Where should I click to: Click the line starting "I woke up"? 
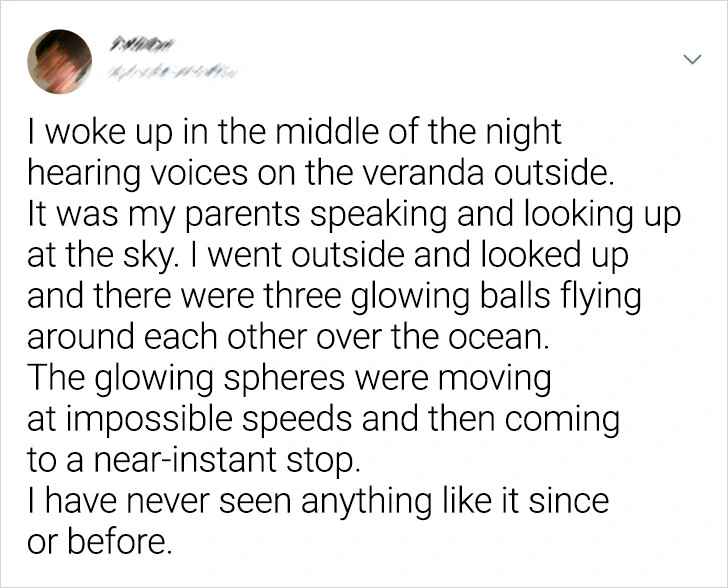(x=293, y=132)
